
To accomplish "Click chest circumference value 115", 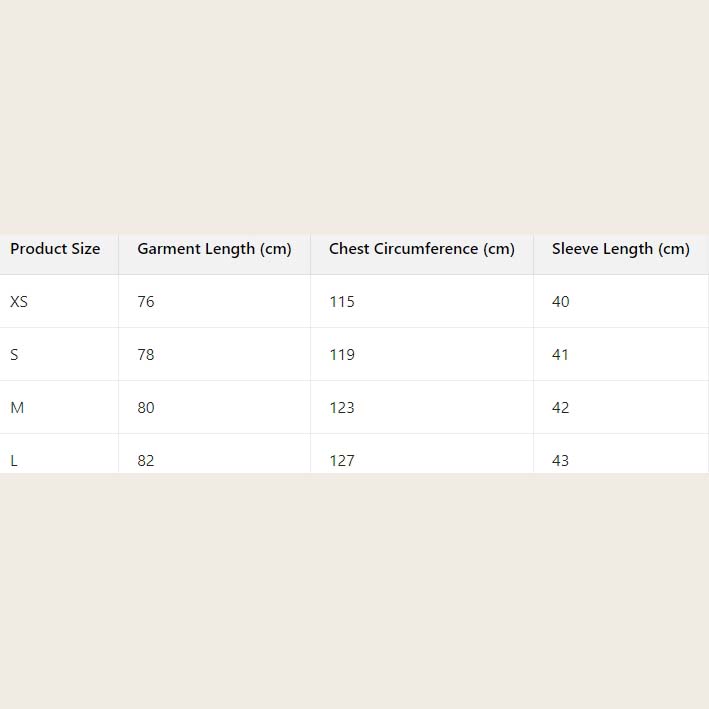I will click(342, 302).
